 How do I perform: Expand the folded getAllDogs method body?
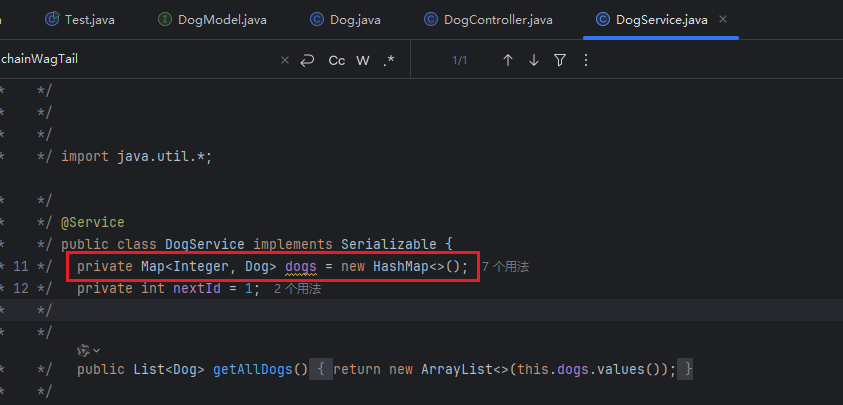coord(320,370)
